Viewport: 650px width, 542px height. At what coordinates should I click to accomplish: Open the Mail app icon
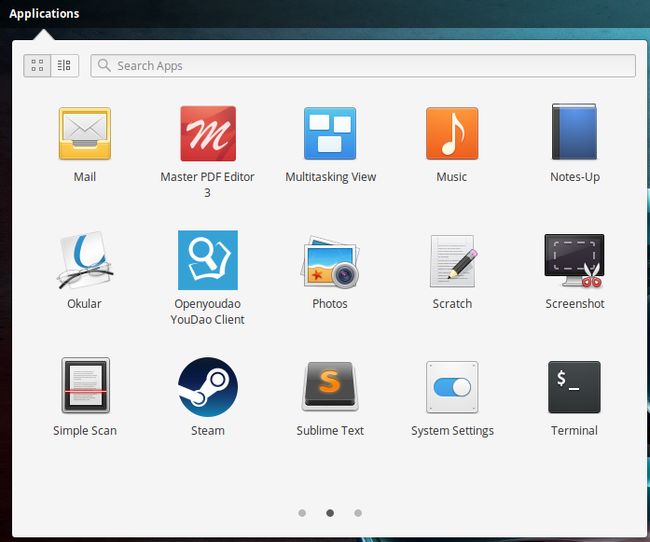pyautogui.click(x=85, y=134)
